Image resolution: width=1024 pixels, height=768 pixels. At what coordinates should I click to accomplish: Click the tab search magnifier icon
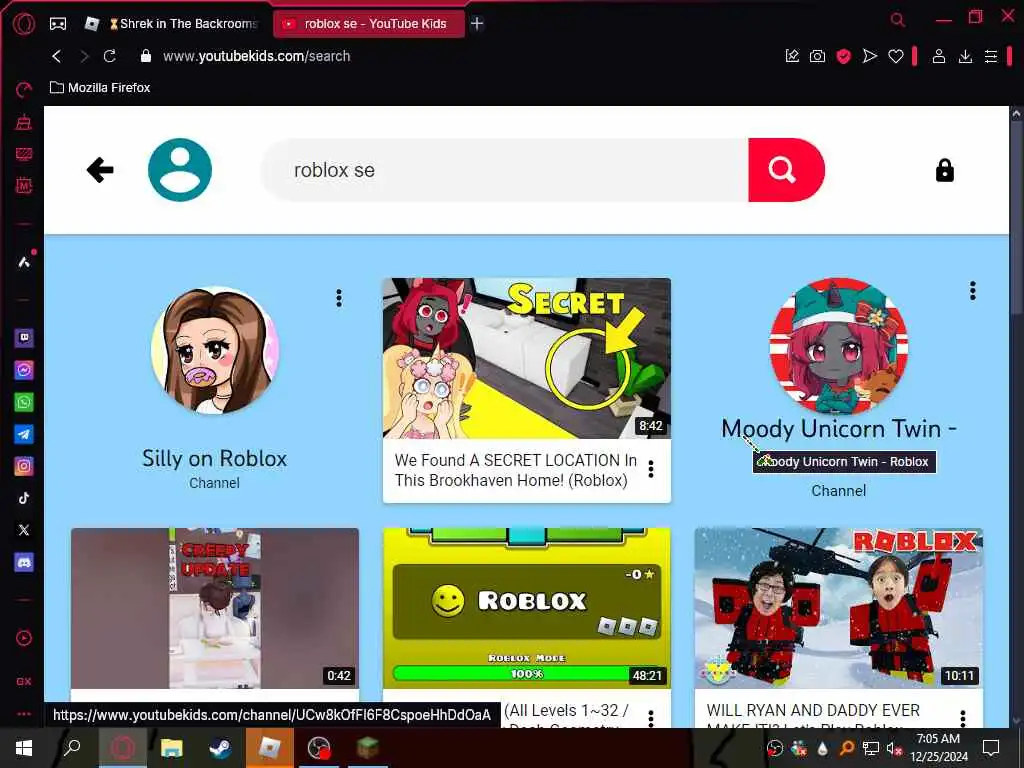(898, 20)
